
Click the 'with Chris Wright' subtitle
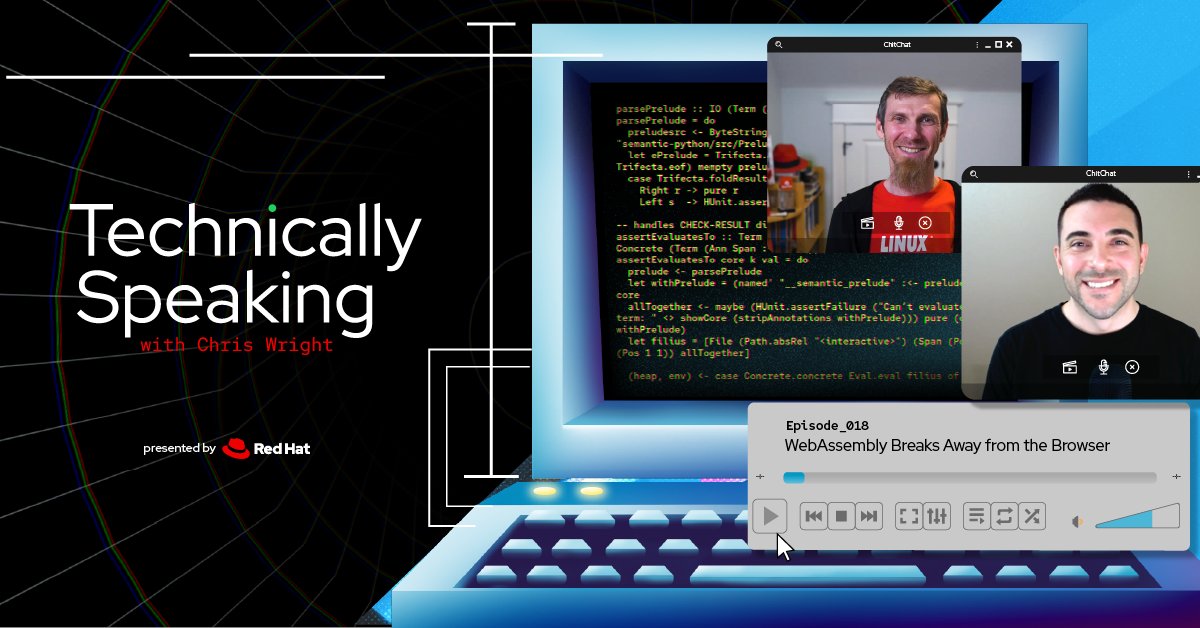tap(236, 346)
